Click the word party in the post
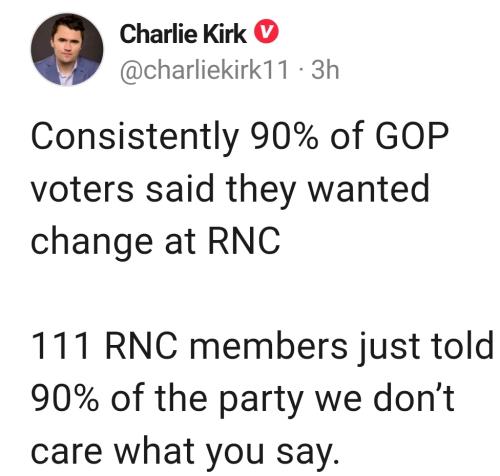500x476 pixels. [x=261, y=400]
